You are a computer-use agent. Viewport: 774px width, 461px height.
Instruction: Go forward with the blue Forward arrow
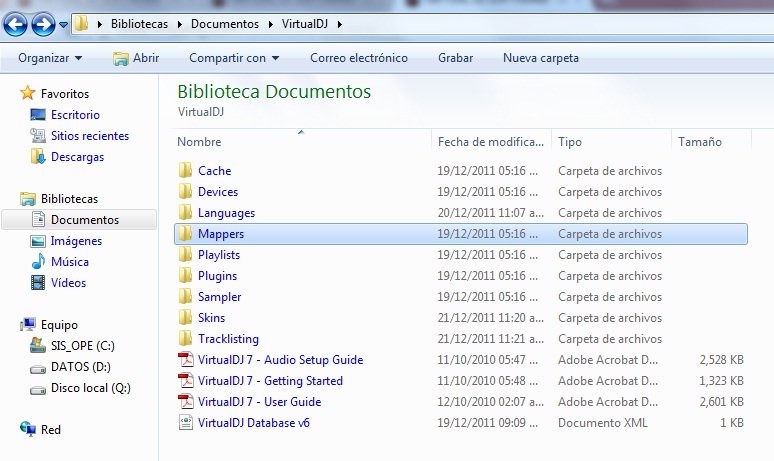[x=43, y=24]
